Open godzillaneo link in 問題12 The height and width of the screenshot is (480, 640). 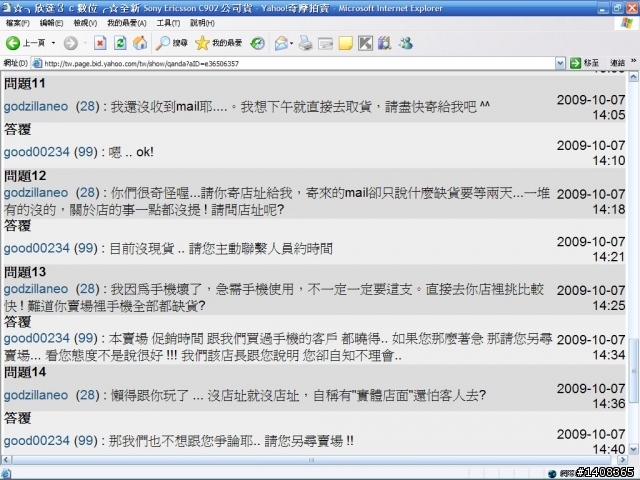pyautogui.click(x=36, y=193)
